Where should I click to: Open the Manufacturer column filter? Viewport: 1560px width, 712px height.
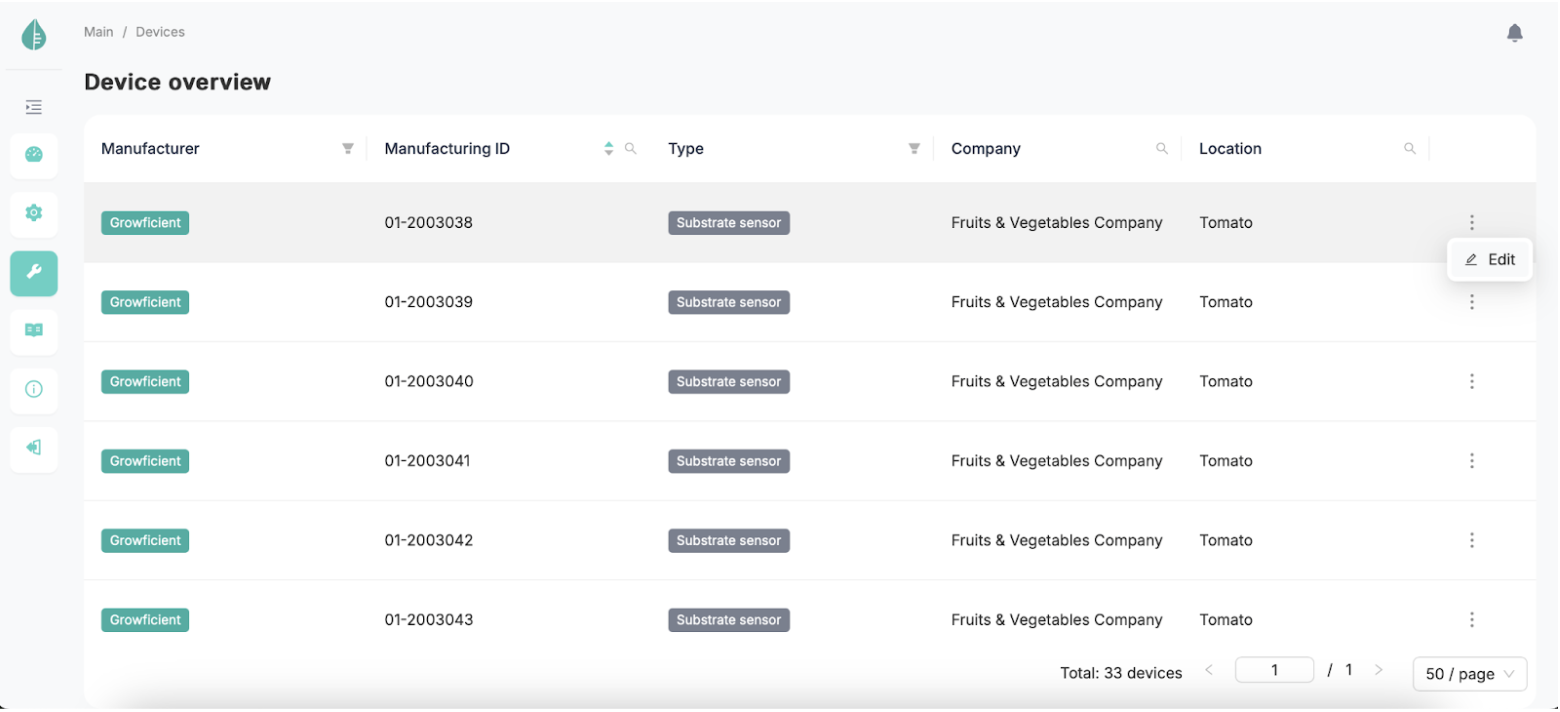(348, 149)
